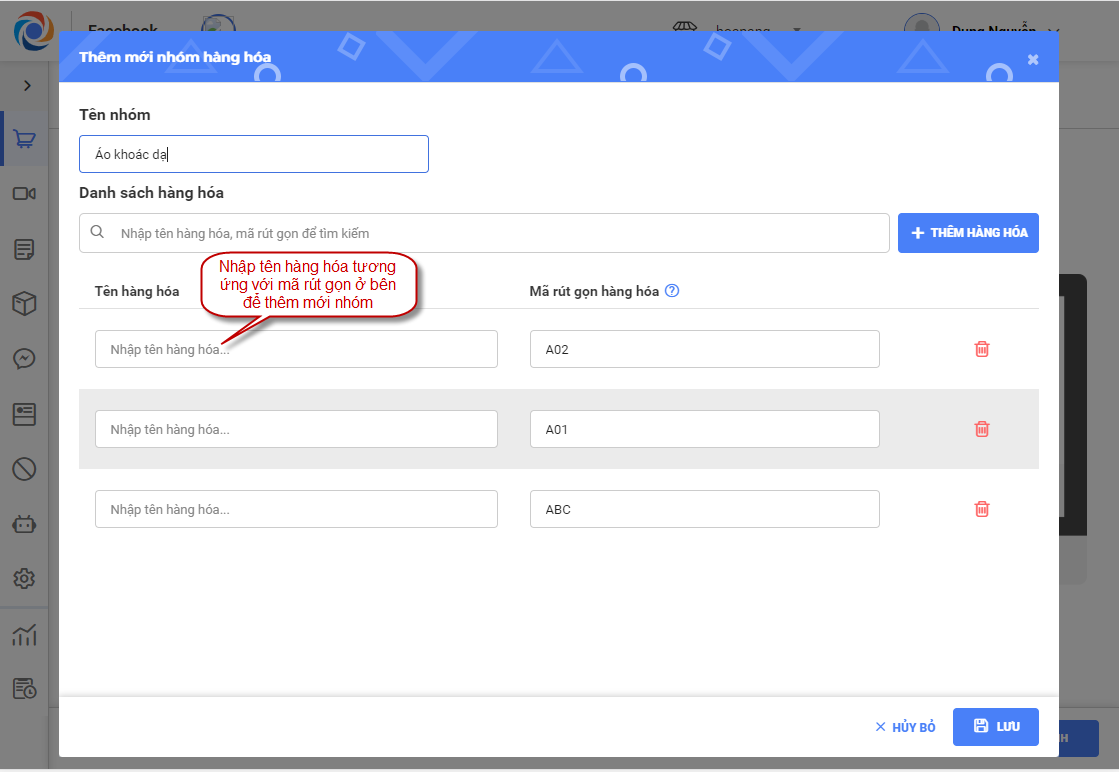Viewport: 1119px width, 772px height.
Task: Open the livestream video camera sidebar icon
Action: (25, 193)
